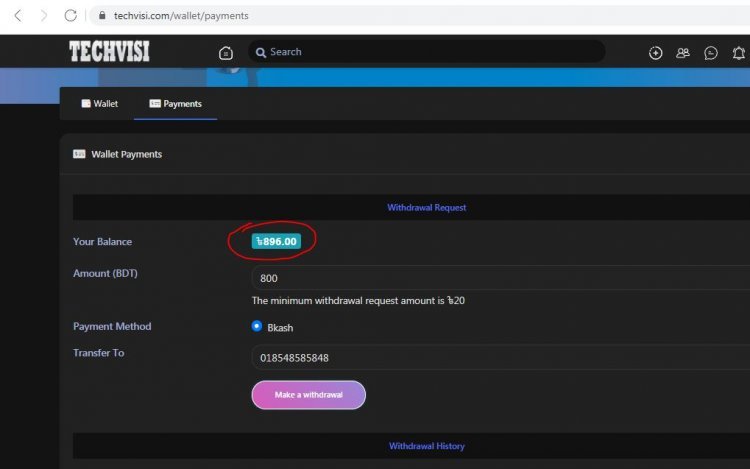This screenshot has height=469, width=750.
Task: Switch to the Wallet tab
Action: pyautogui.click(x=99, y=104)
